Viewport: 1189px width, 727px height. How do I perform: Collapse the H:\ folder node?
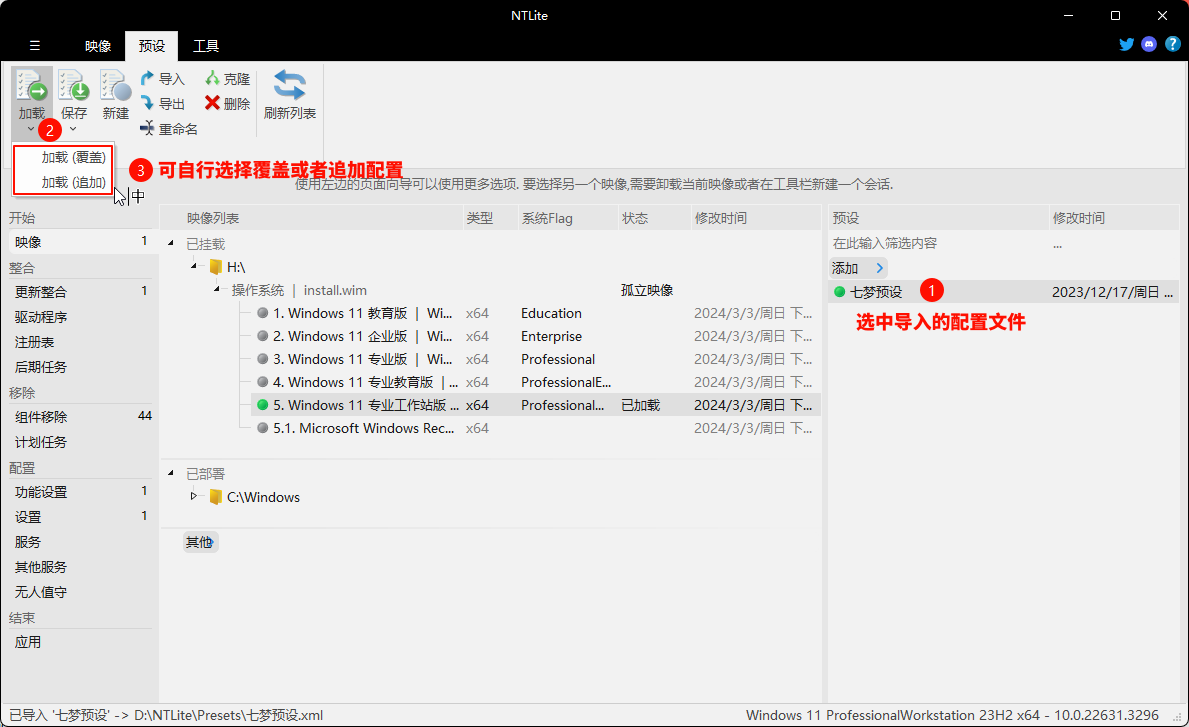pos(194,266)
